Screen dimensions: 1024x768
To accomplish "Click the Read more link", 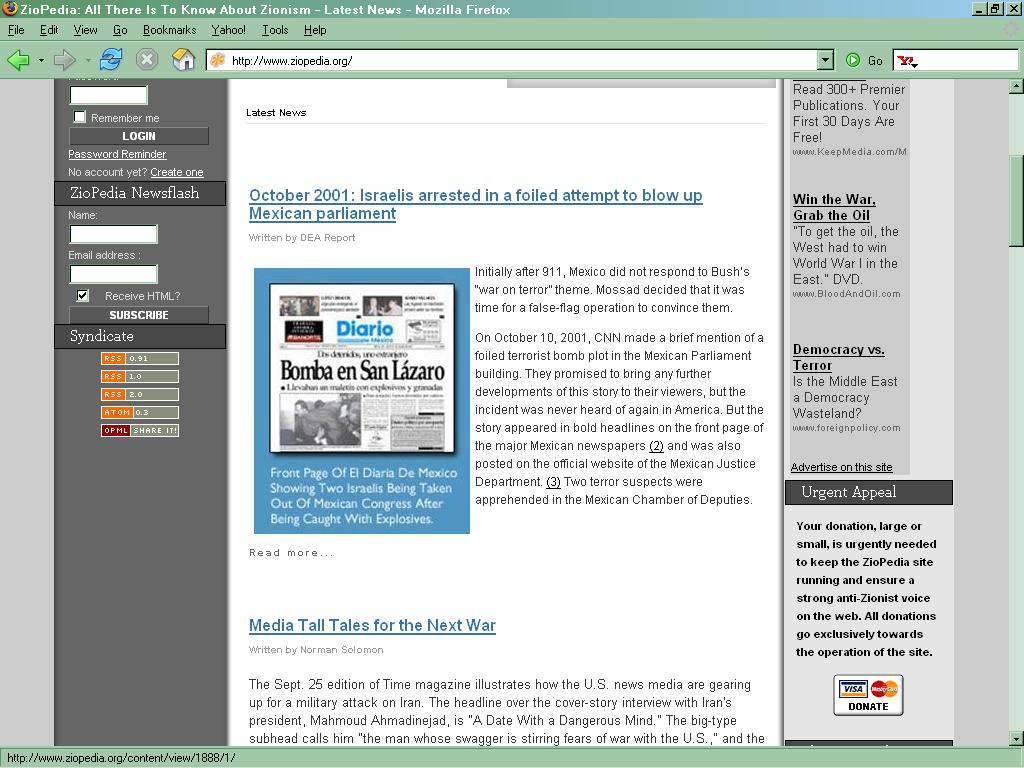I will 291,552.
